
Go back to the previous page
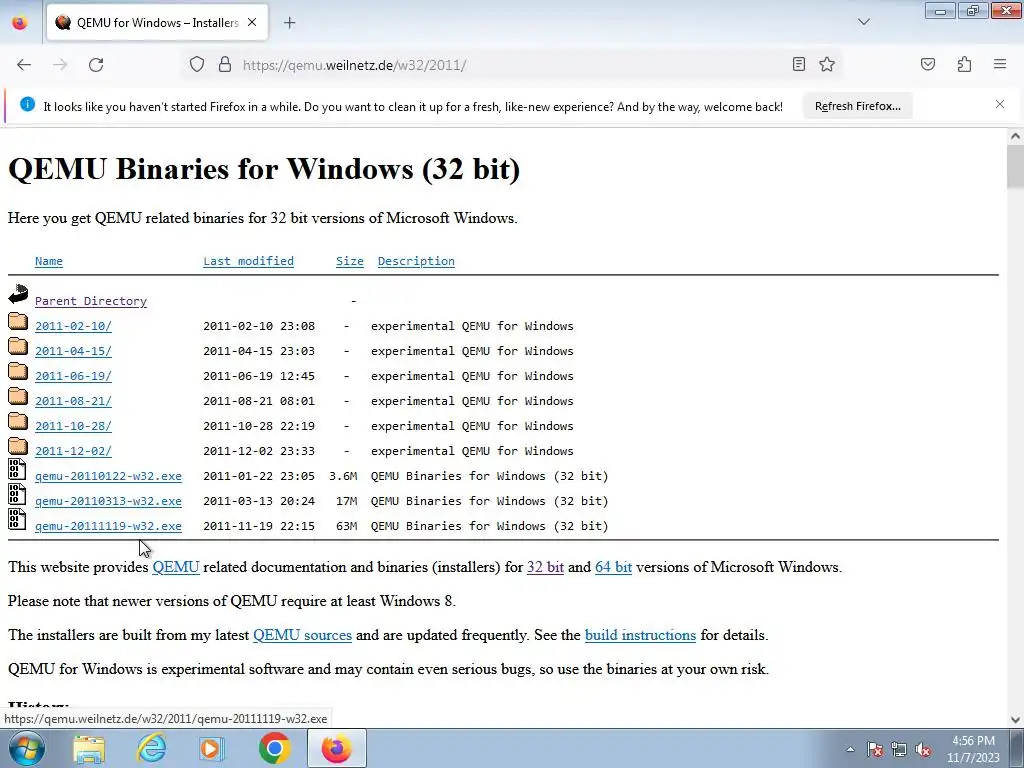[x=24, y=65]
